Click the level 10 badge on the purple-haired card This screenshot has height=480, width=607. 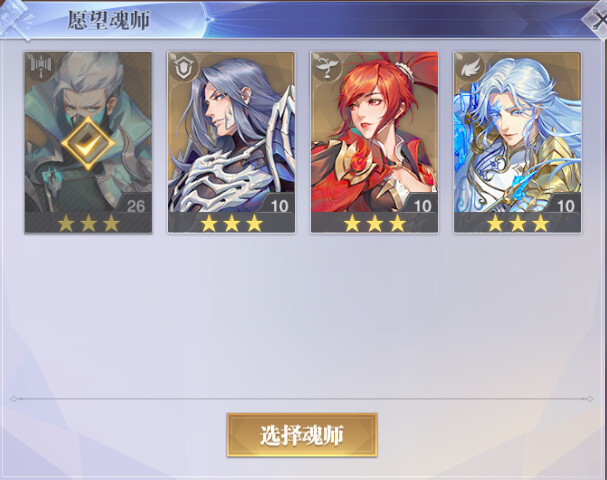coord(279,206)
